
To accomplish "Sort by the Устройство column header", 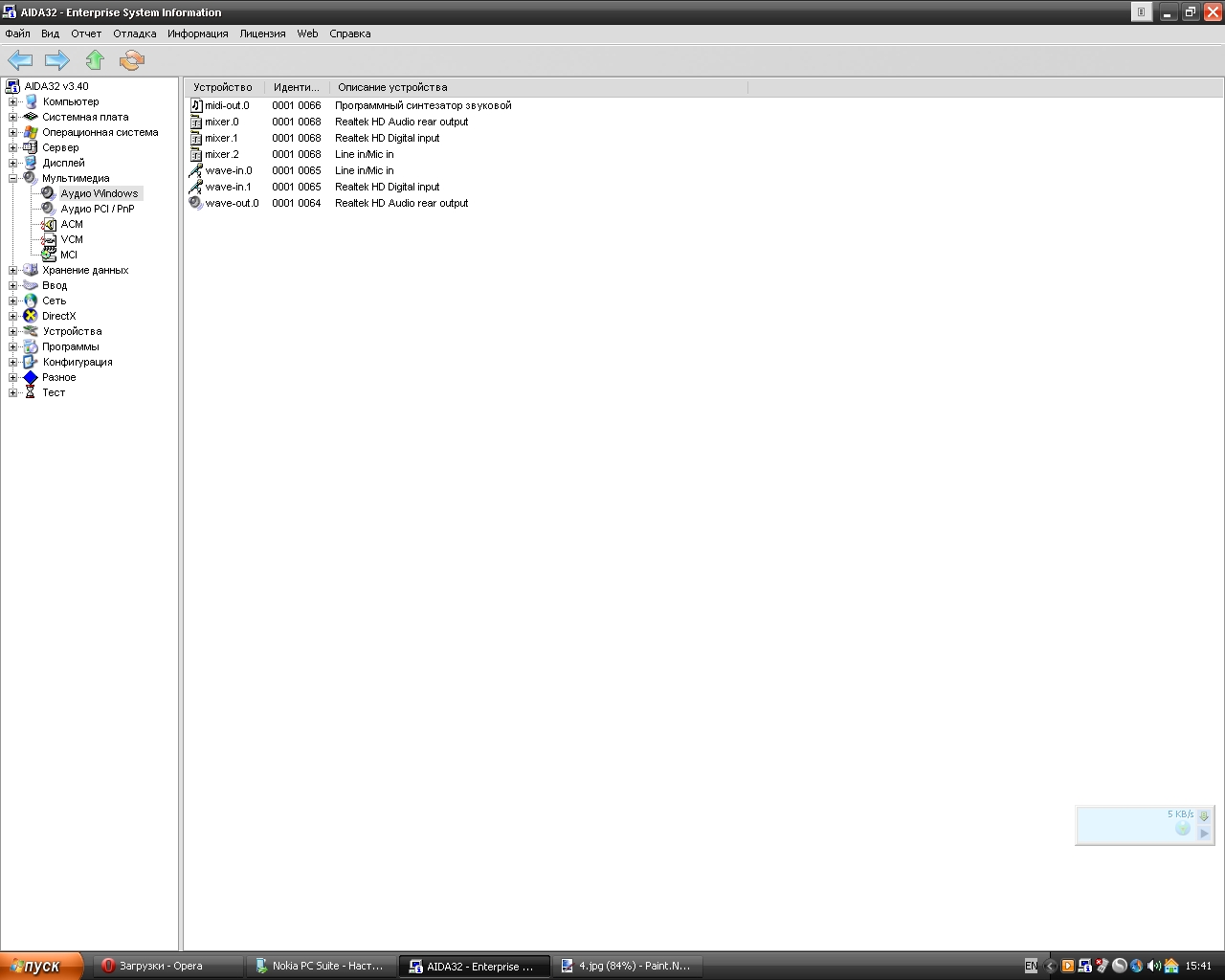I will tap(224, 87).
